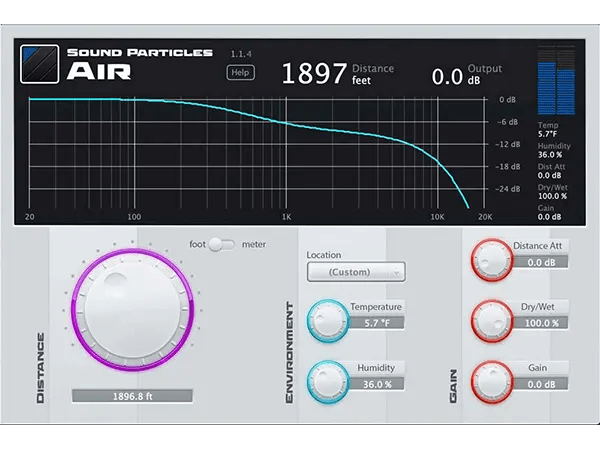Click the Dist Att 0.0 dB display readout

click(551, 171)
